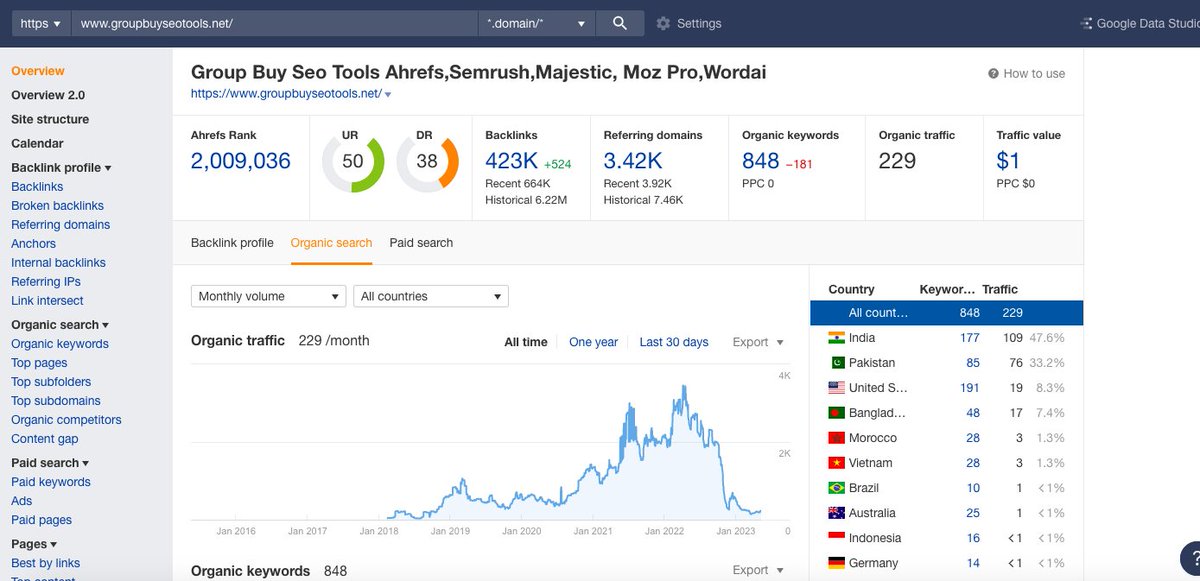This screenshot has width=1200, height=581.
Task: Click the India flag icon
Action: 837,338
